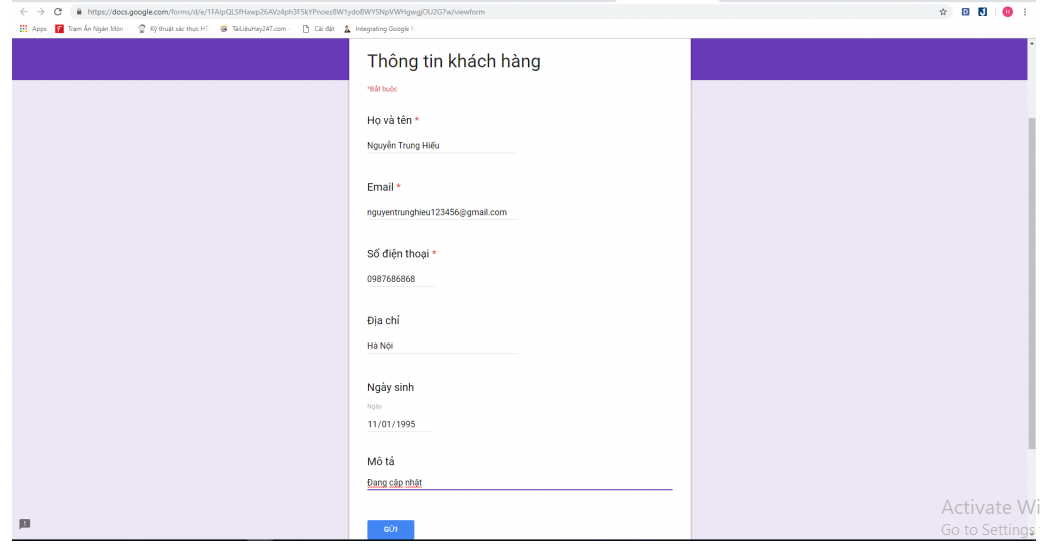Open the Tram Ăn Ngân Môn bookmark
Image resolution: width=1040 pixels, height=544 pixels.
point(89,29)
